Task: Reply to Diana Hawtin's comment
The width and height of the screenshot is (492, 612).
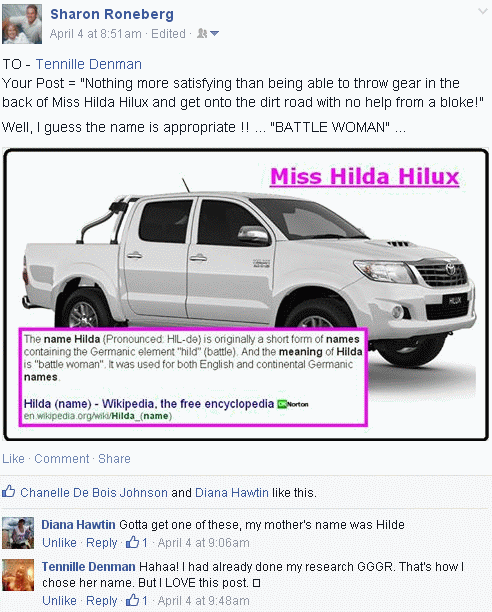Action: 101,543
